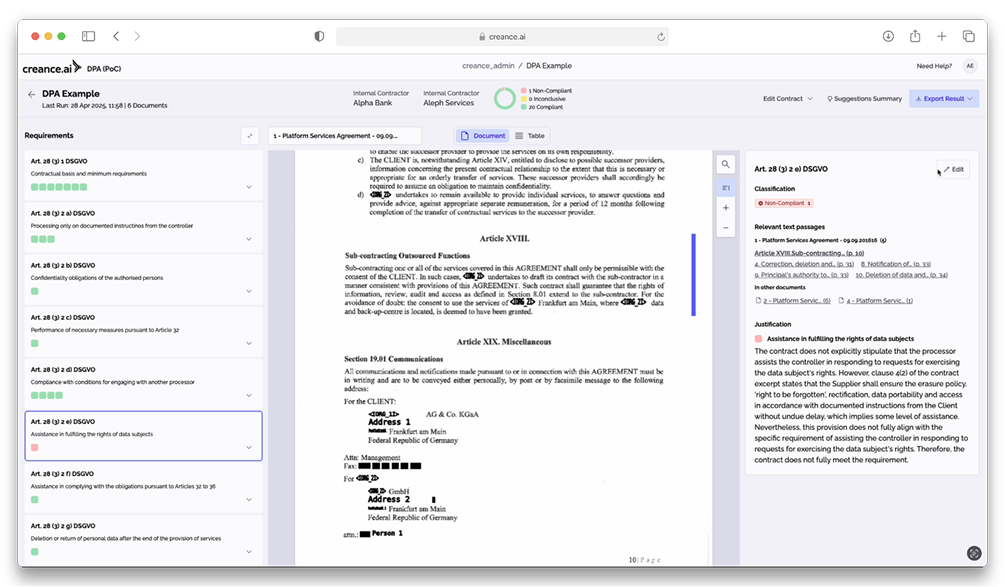Screen dimensions: 1005x587
Task: Click the red Assistance justification marker
Action: (x=758, y=339)
